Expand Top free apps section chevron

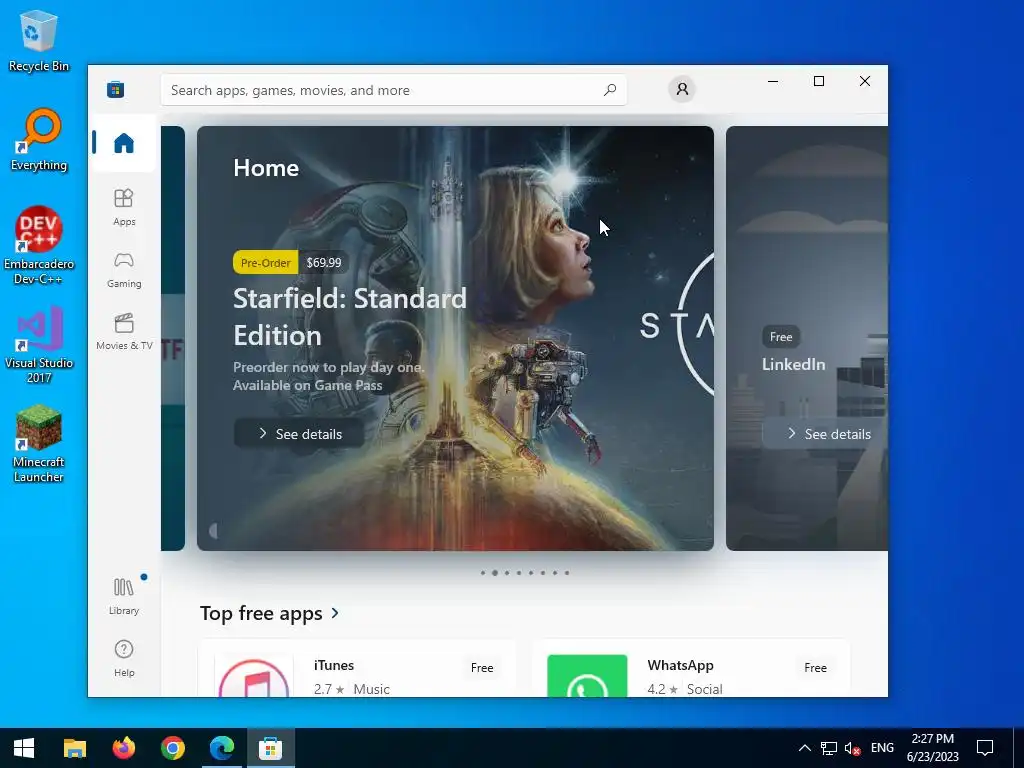tap(335, 613)
